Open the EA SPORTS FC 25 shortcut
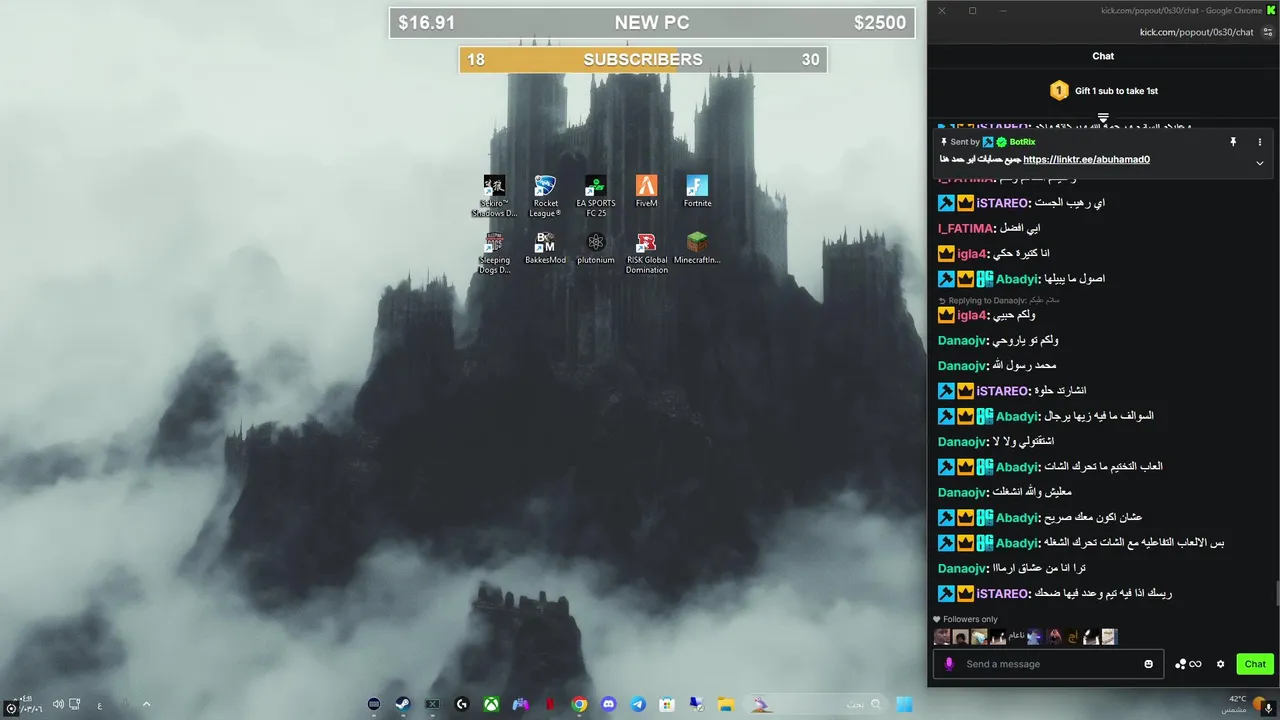This screenshot has width=1280, height=720. (596, 196)
